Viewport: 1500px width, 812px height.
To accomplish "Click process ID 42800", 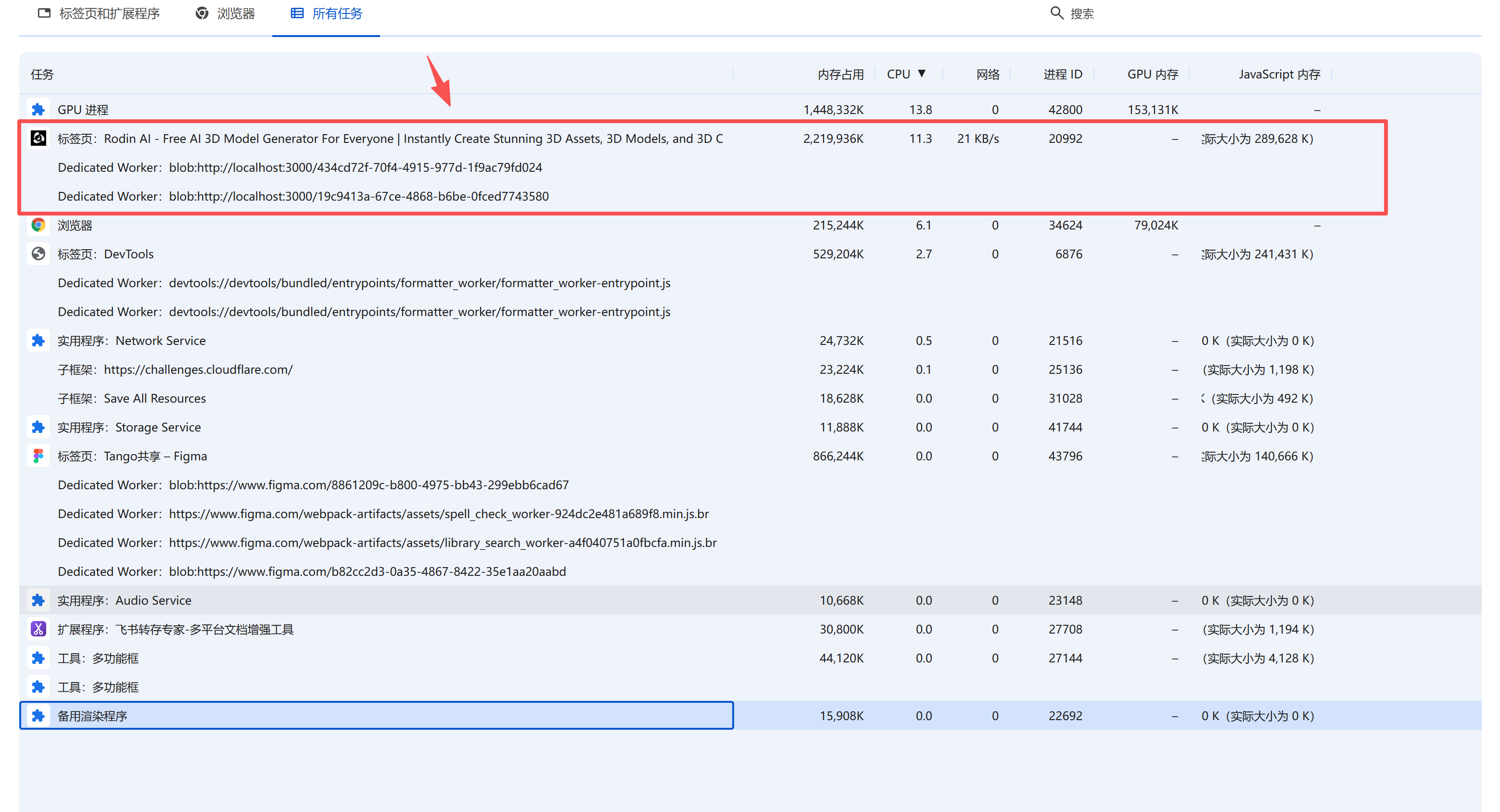I will [1065, 109].
